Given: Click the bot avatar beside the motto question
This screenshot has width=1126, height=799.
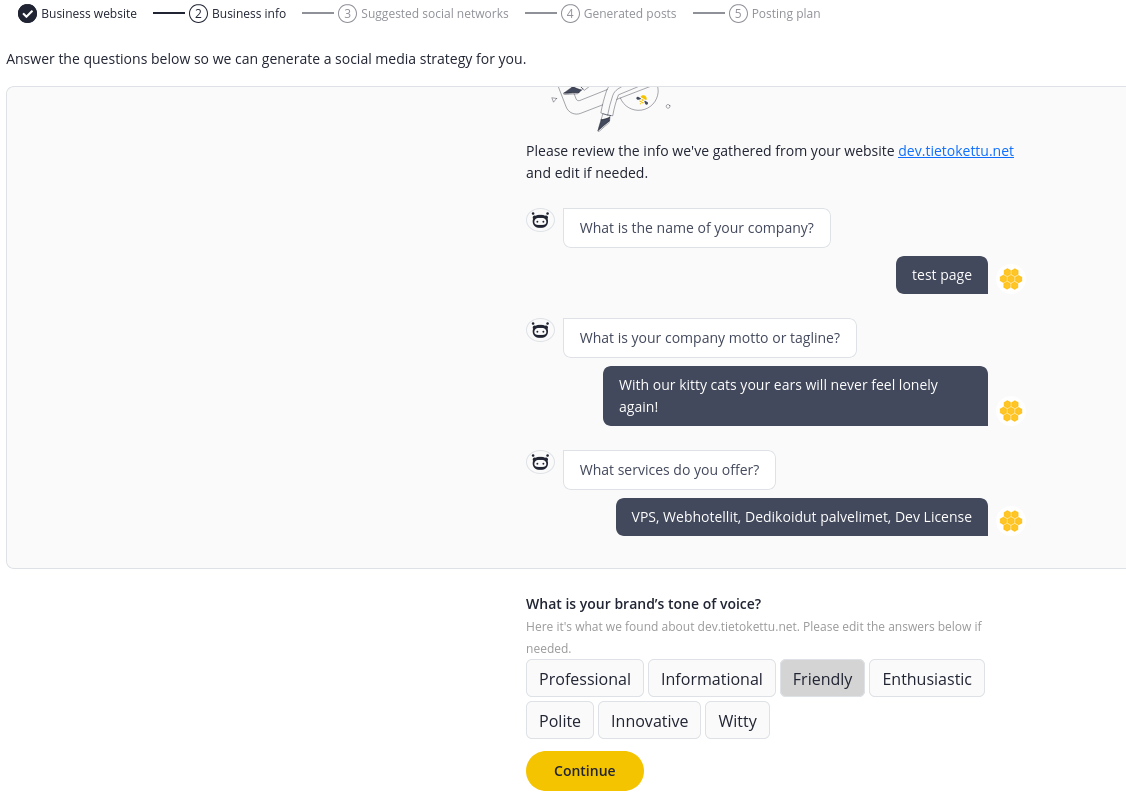Looking at the screenshot, I should click(x=540, y=330).
